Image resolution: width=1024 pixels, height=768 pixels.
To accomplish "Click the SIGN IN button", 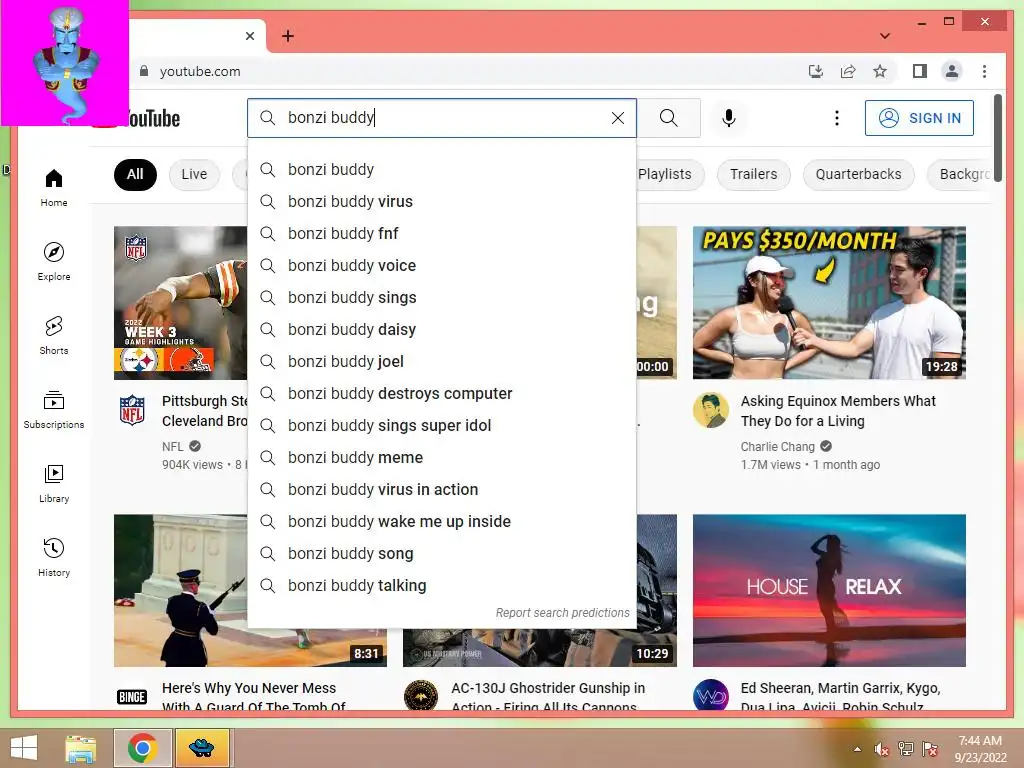I will [x=919, y=118].
